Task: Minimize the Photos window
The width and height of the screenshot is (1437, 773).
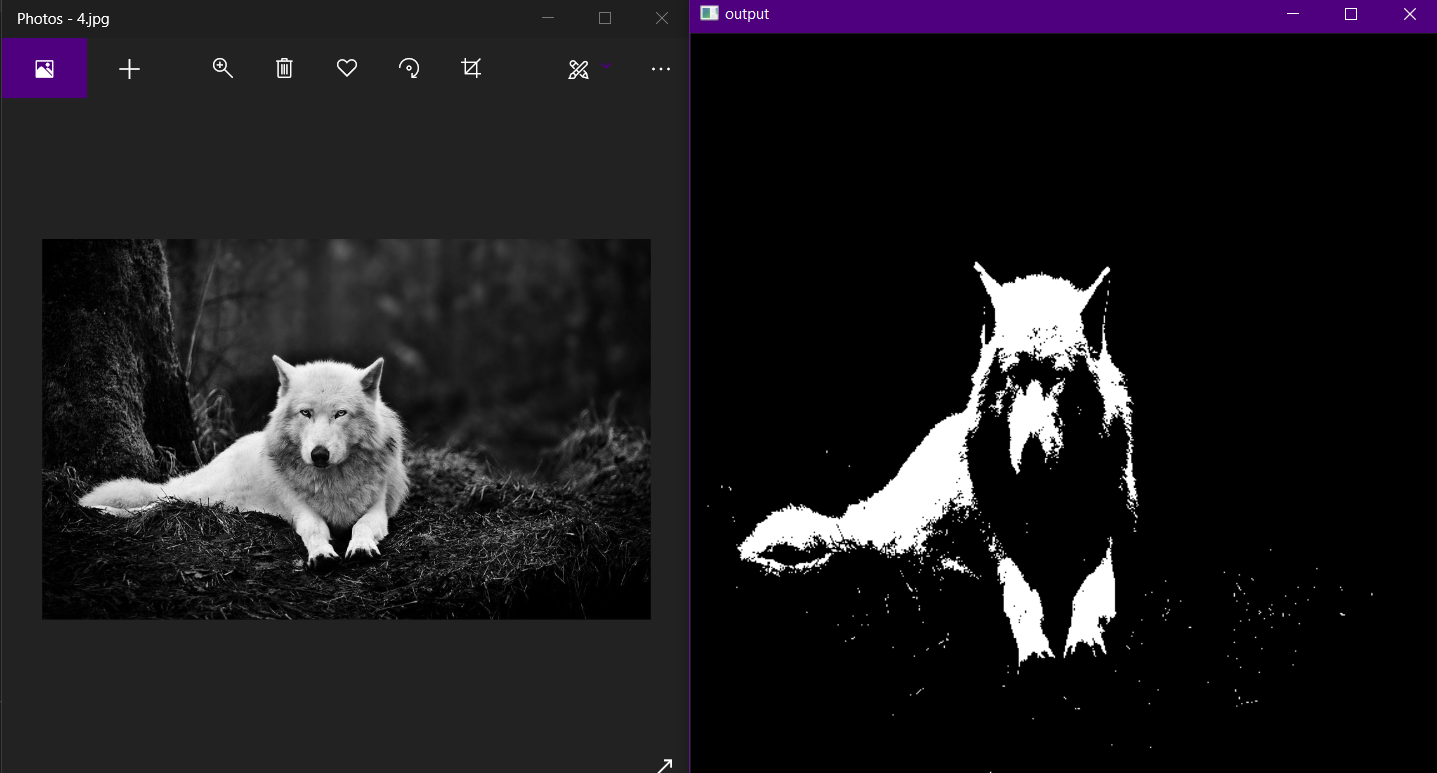Action: (547, 18)
